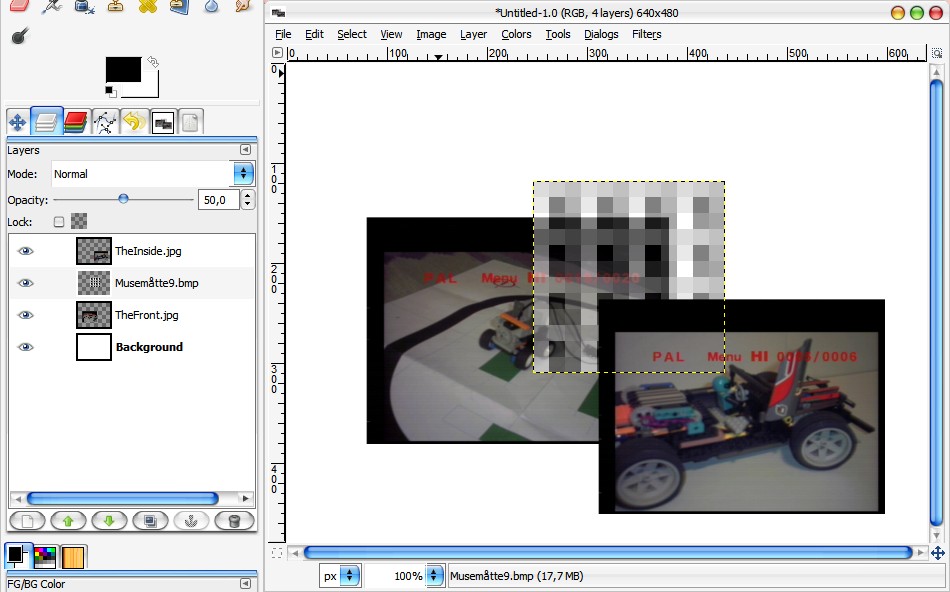Screen dimensions: 950x592
Task: Open the orange Gradients tab
Action: coord(73,556)
